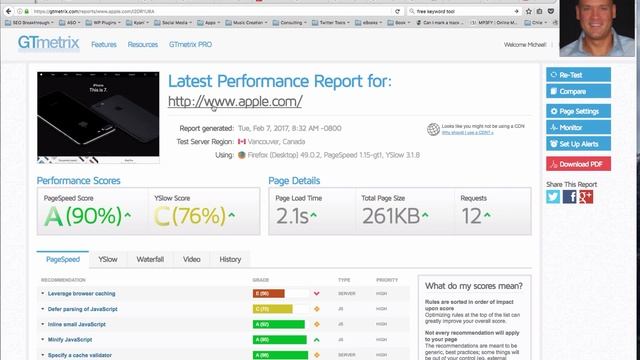Open the Waterfall tab
Viewport: 640px width, 360px height.
point(150,260)
